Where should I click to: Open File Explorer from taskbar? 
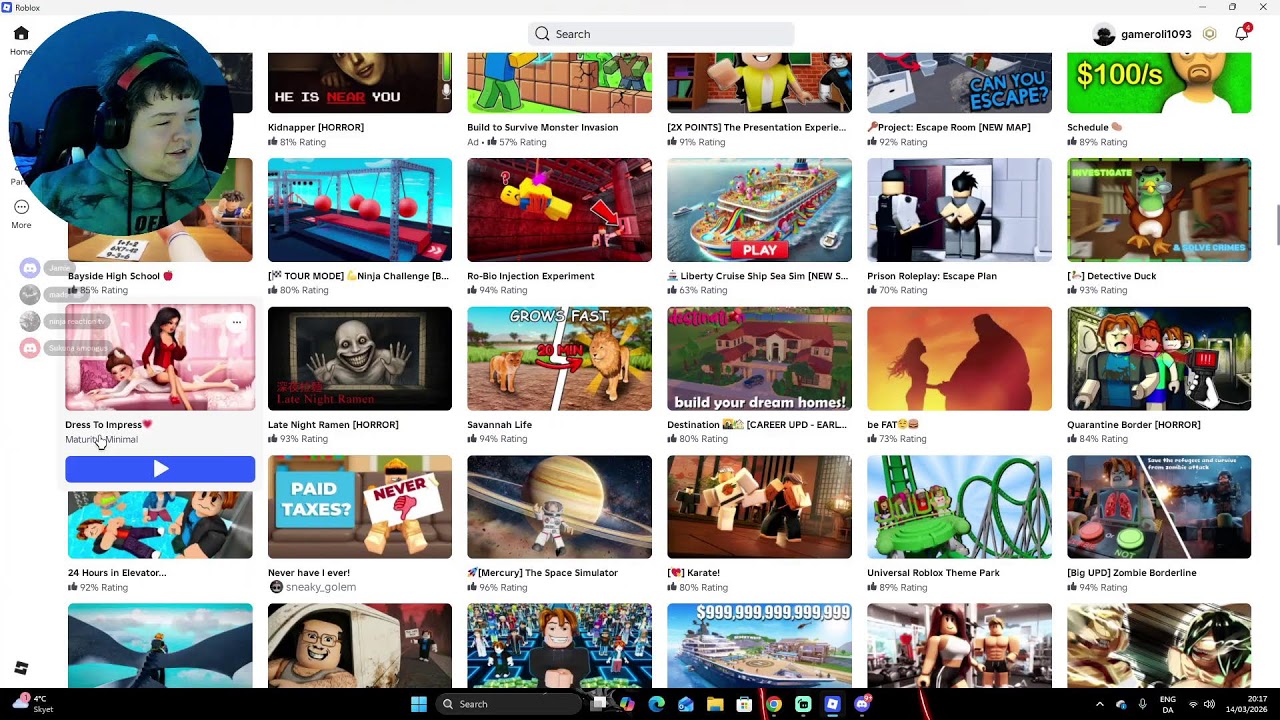click(x=715, y=704)
